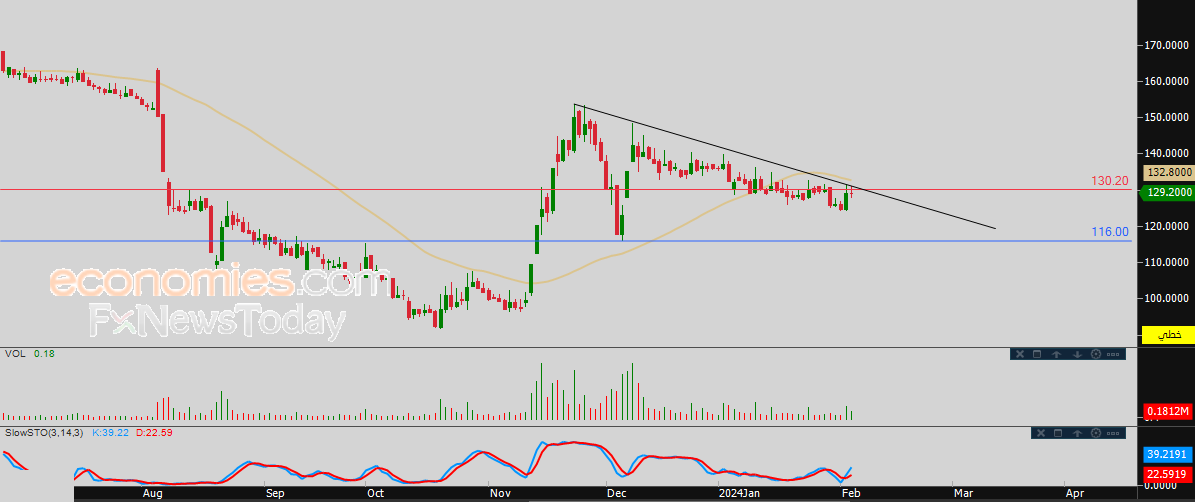Click the K:39.22 stochastic reading
The height and width of the screenshot is (502, 1195).
tap(111, 433)
